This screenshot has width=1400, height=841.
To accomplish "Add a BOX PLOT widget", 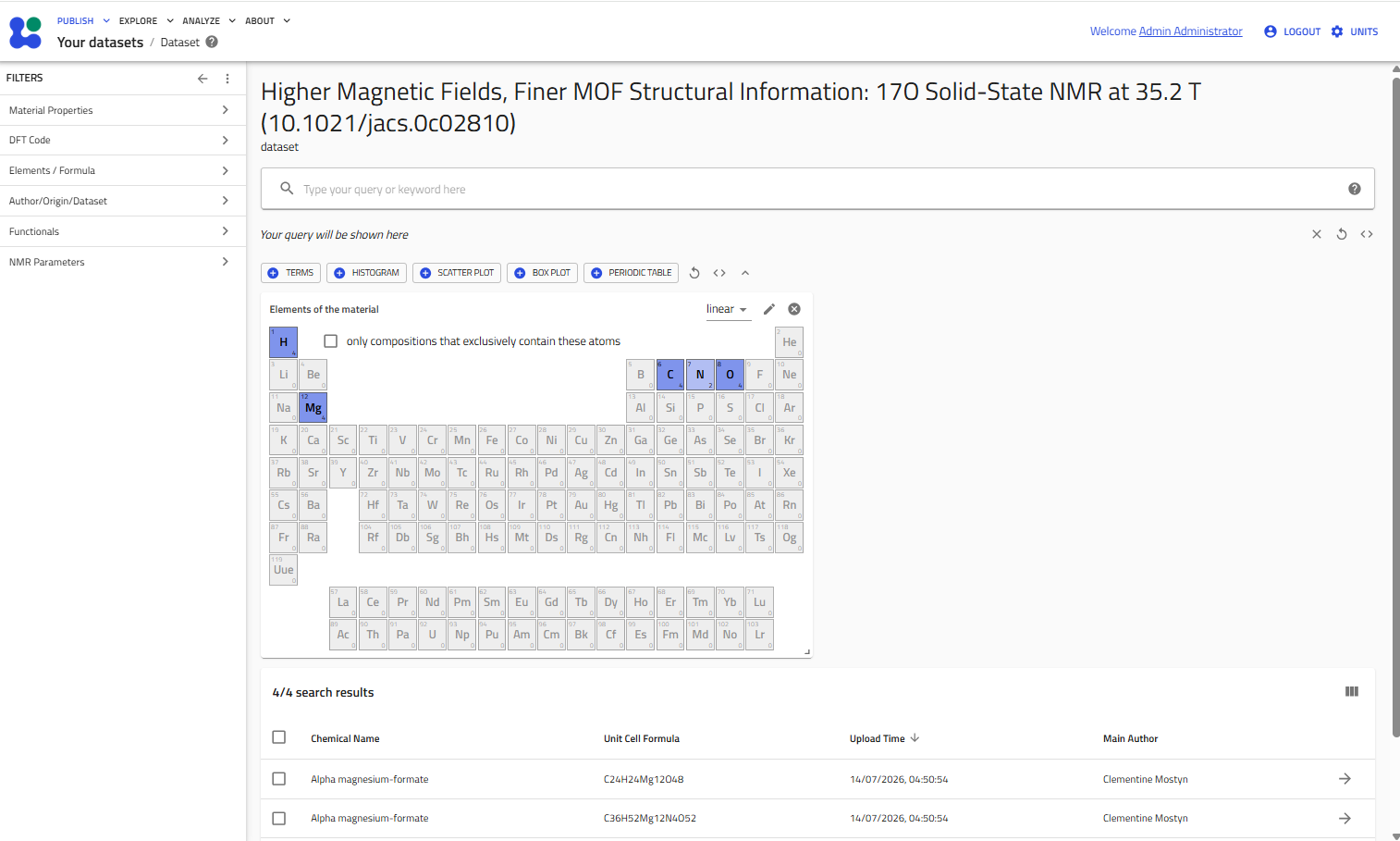I will click(542, 273).
